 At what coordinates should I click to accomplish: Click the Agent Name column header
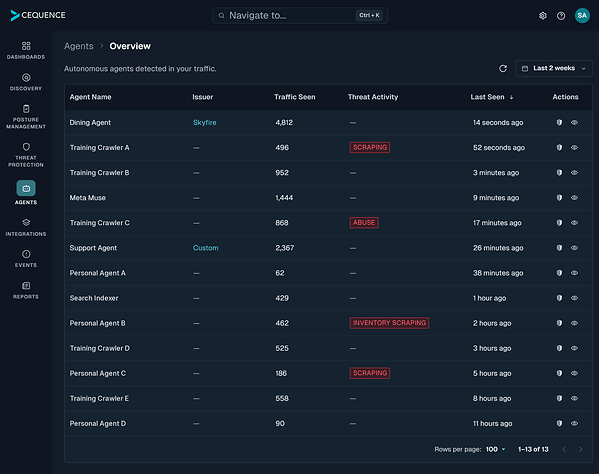point(91,97)
